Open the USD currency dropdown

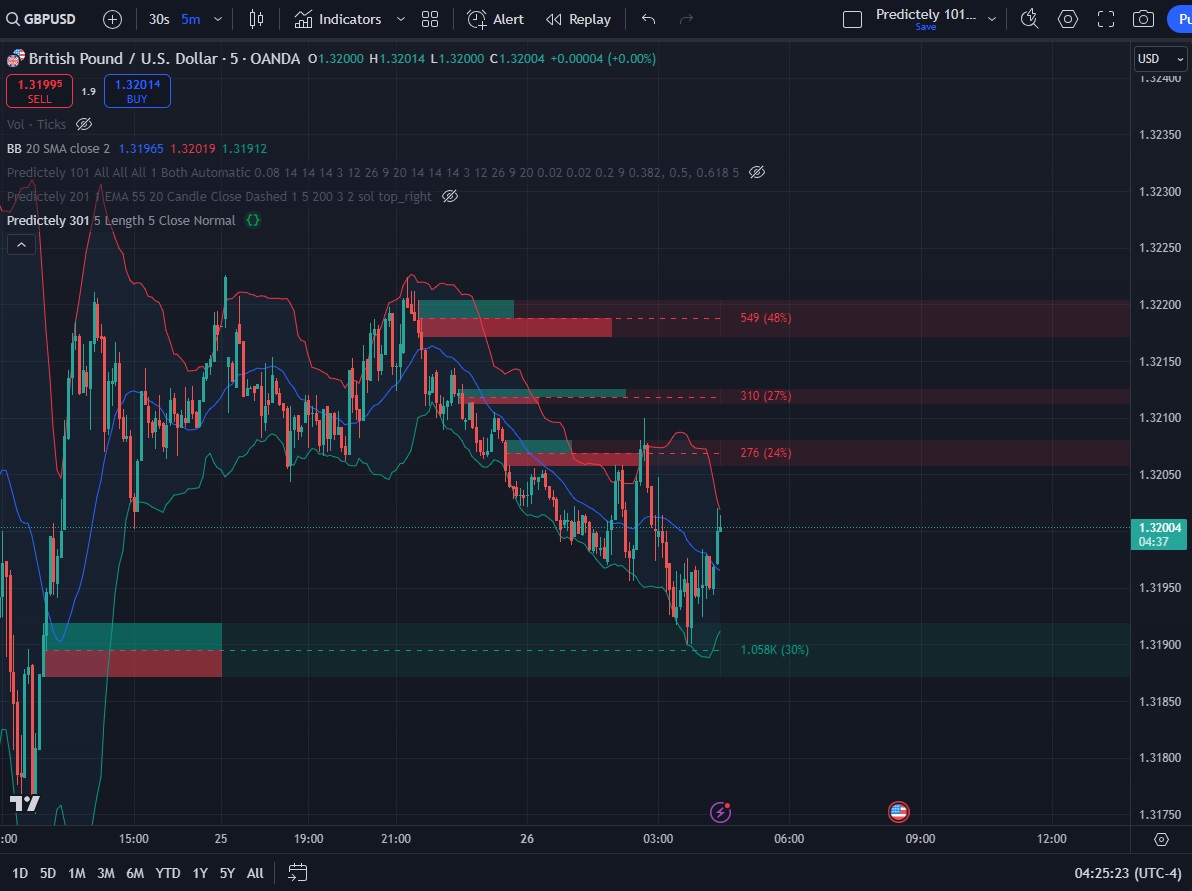click(1160, 59)
